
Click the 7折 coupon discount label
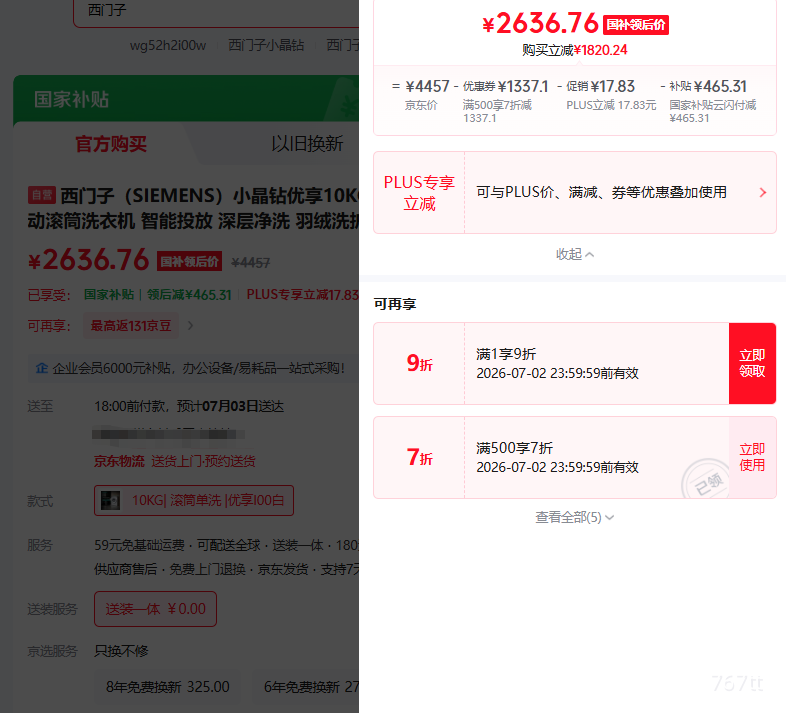(x=420, y=457)
